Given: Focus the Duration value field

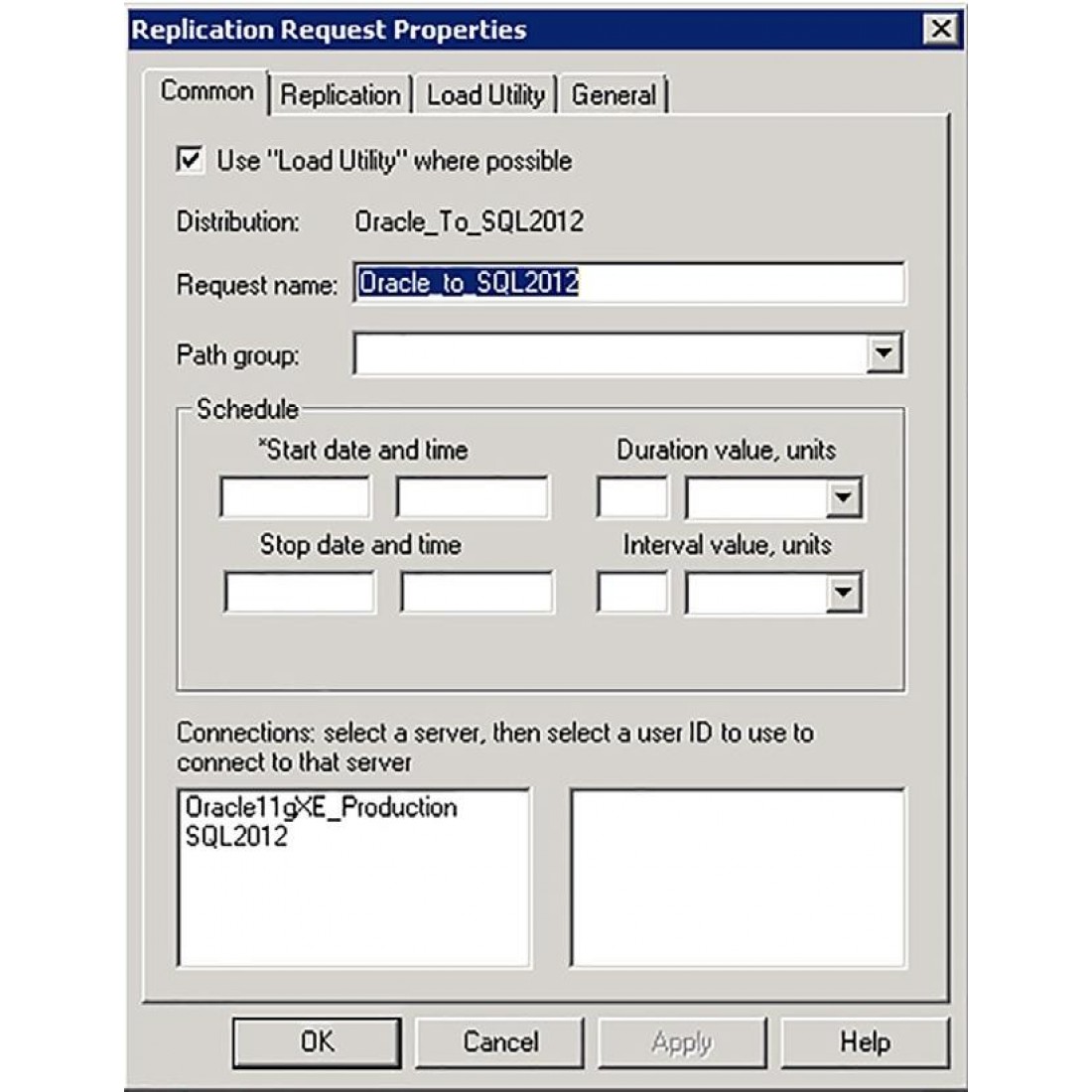Looking at the screenshot, I should pos(631,498).
